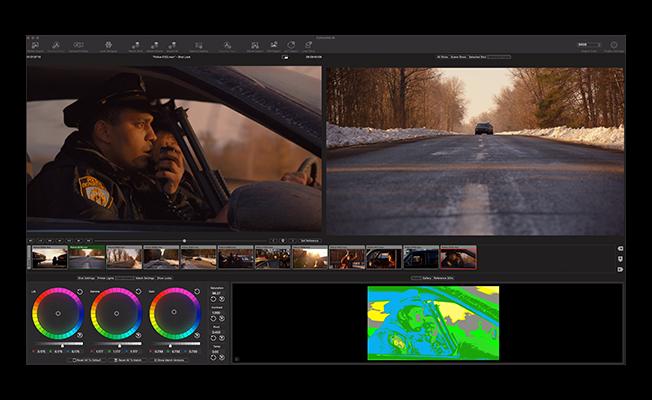Select the first shot thumbnail in strip
The image size is (652, 400).
pyautogui.click(x=50, y=257)
